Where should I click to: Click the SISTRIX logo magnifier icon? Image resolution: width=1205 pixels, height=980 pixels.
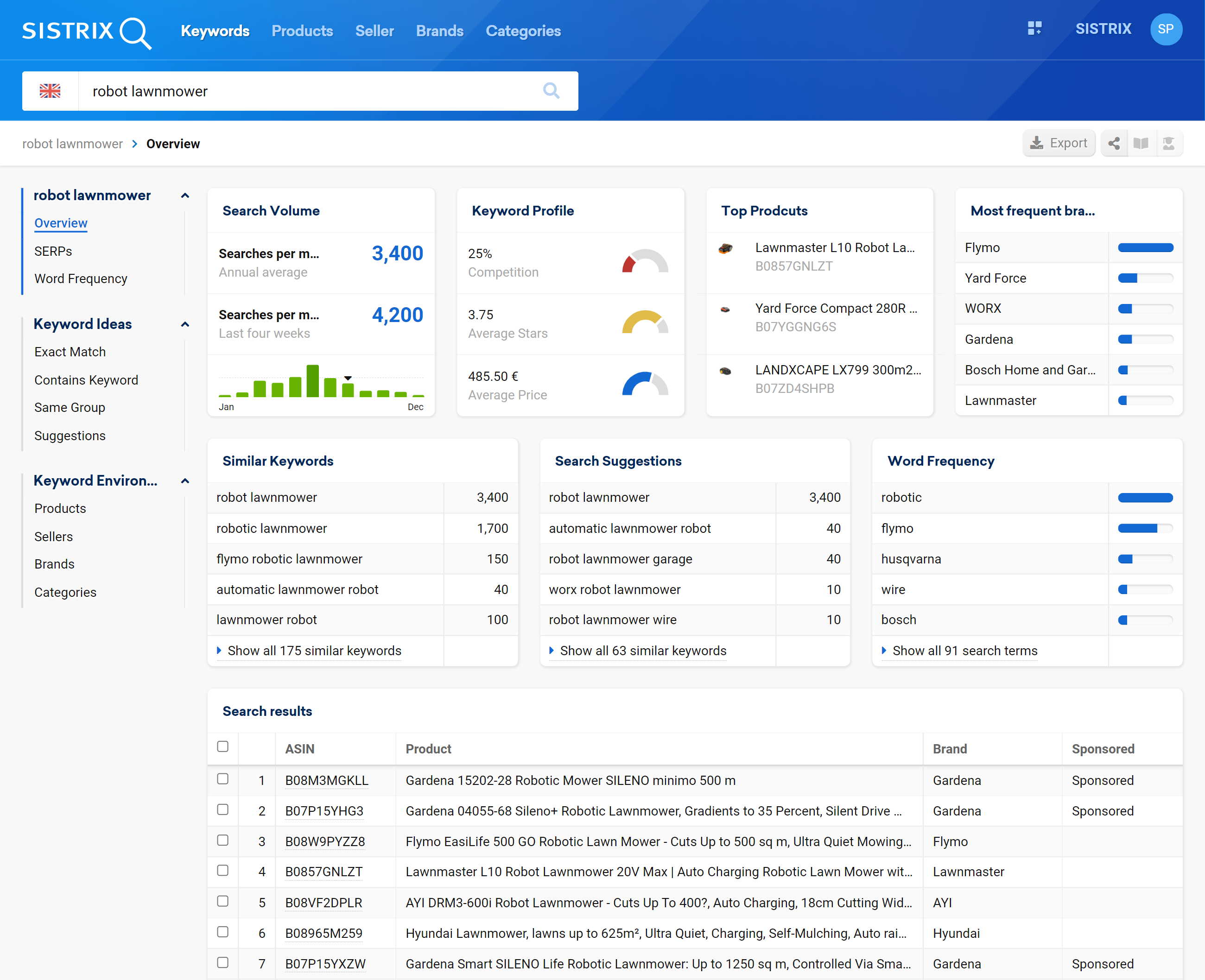click(135, 33)
